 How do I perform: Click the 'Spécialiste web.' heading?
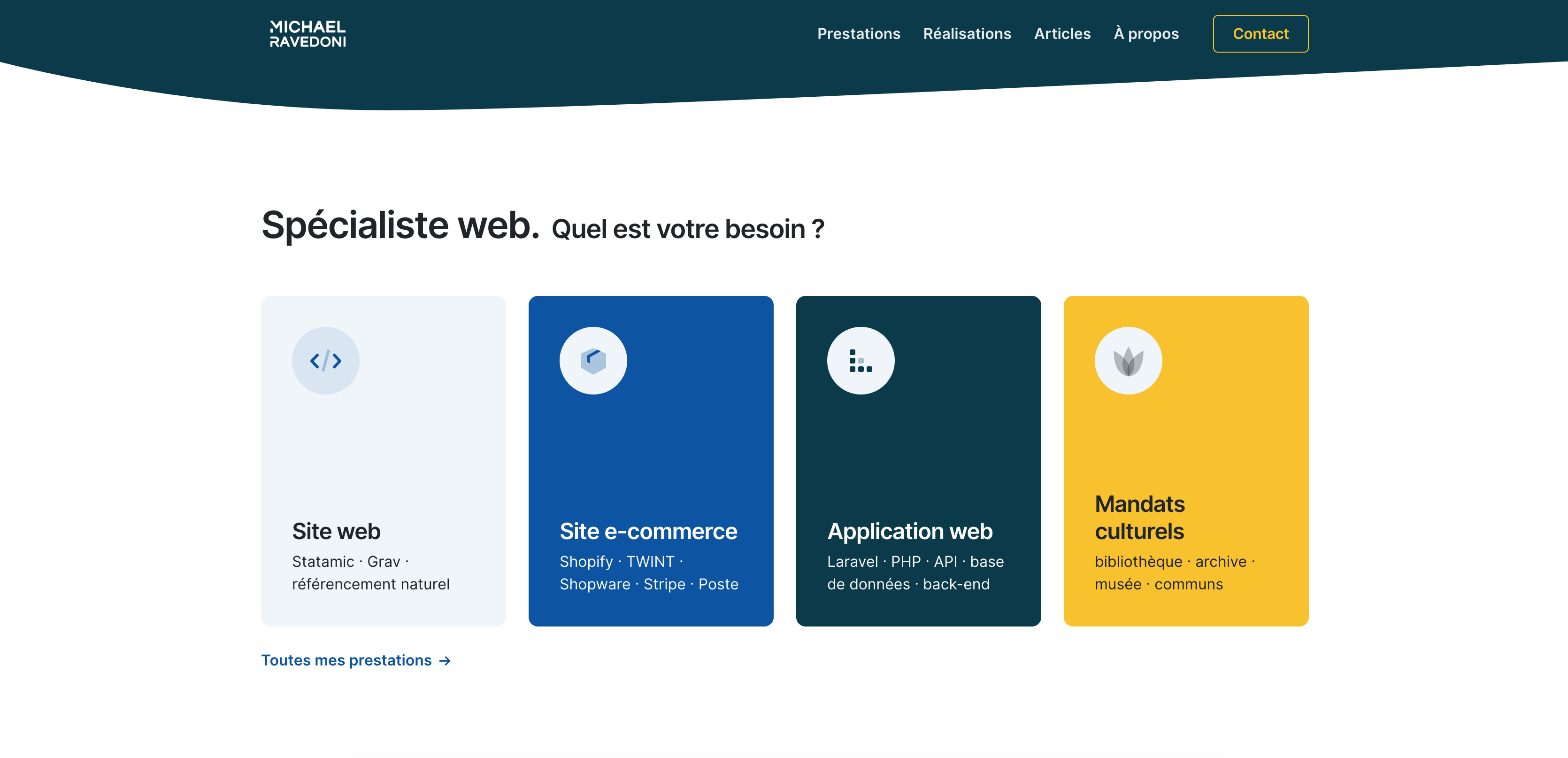pyautogui.click(x=400, y=225)
